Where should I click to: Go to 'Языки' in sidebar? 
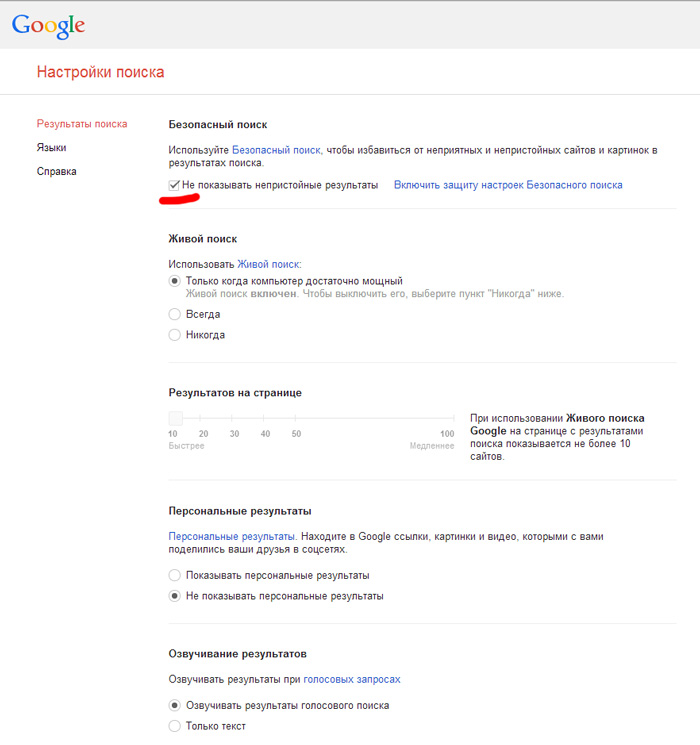[52, 148]
